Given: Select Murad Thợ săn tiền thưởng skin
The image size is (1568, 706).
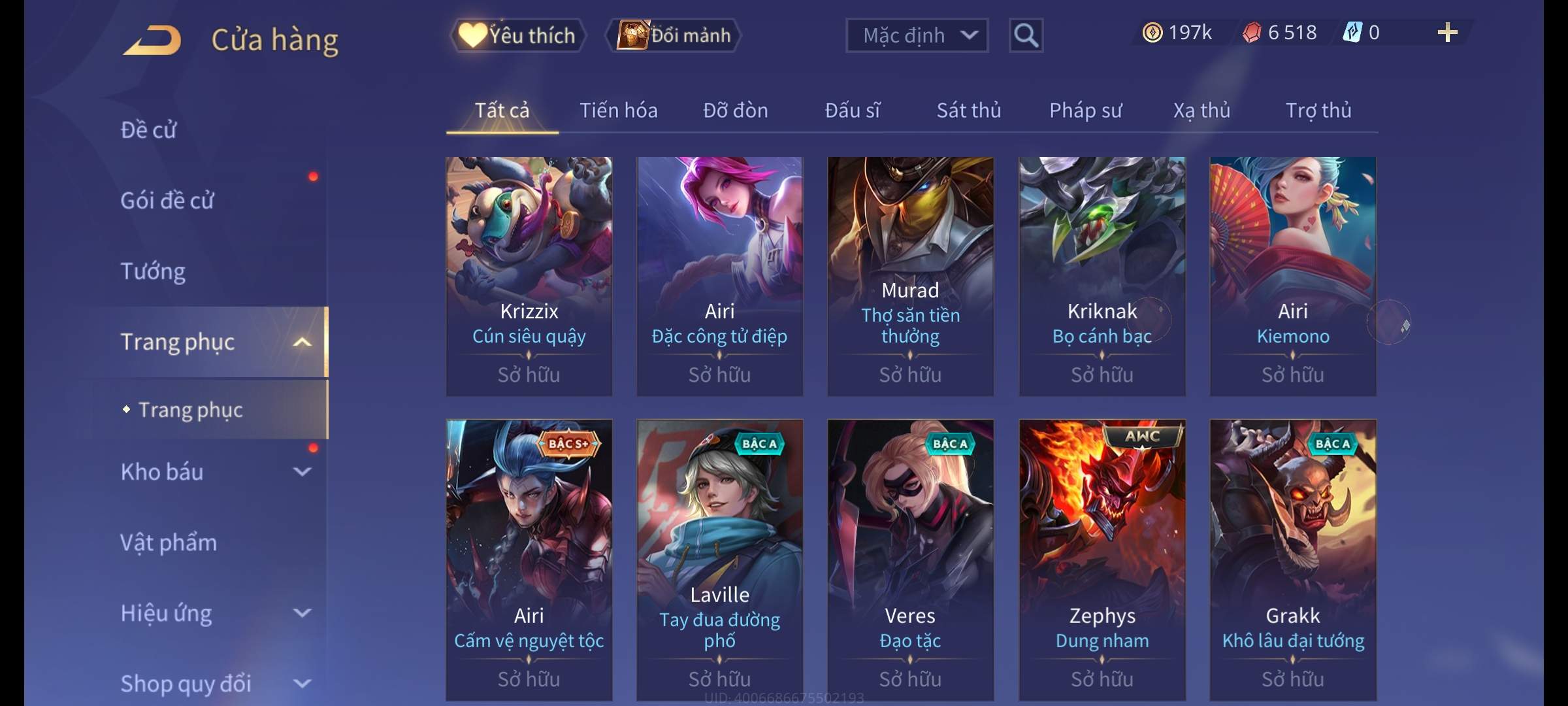Looking at the screenshot, I should click(910, 276).
